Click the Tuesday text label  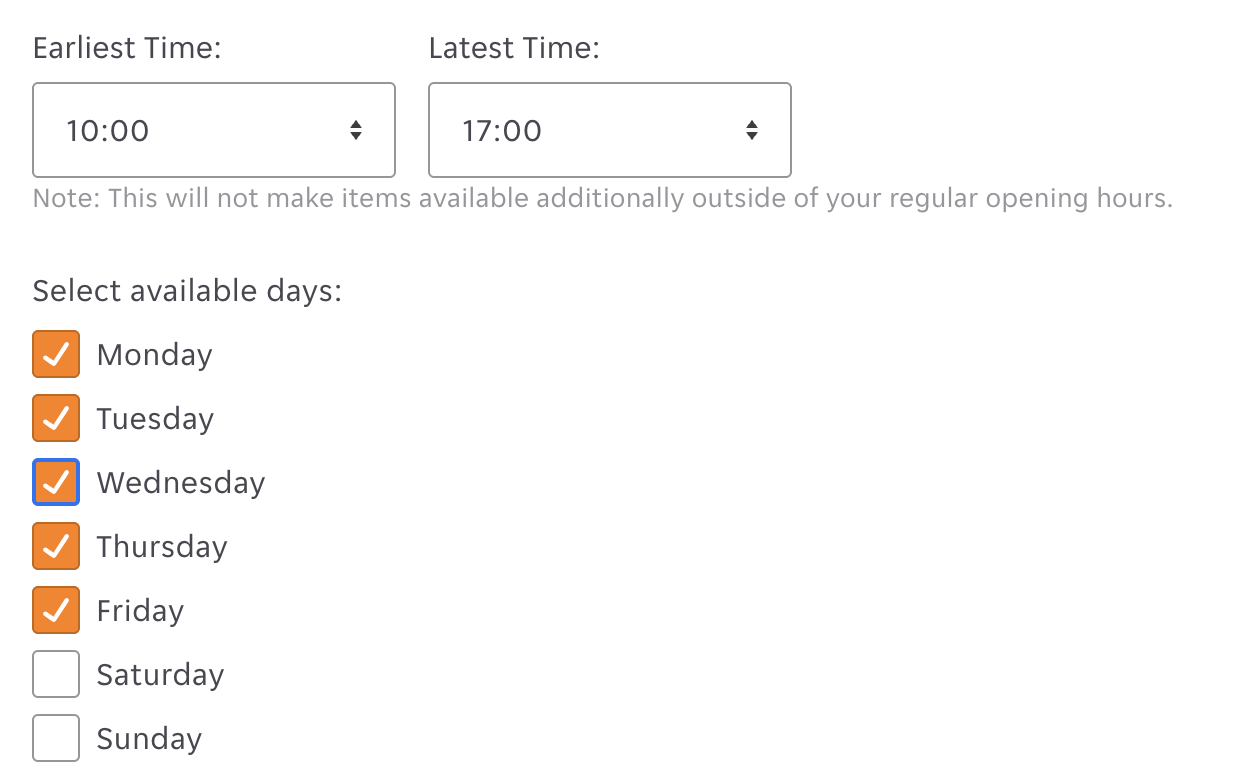click(155, 419)
